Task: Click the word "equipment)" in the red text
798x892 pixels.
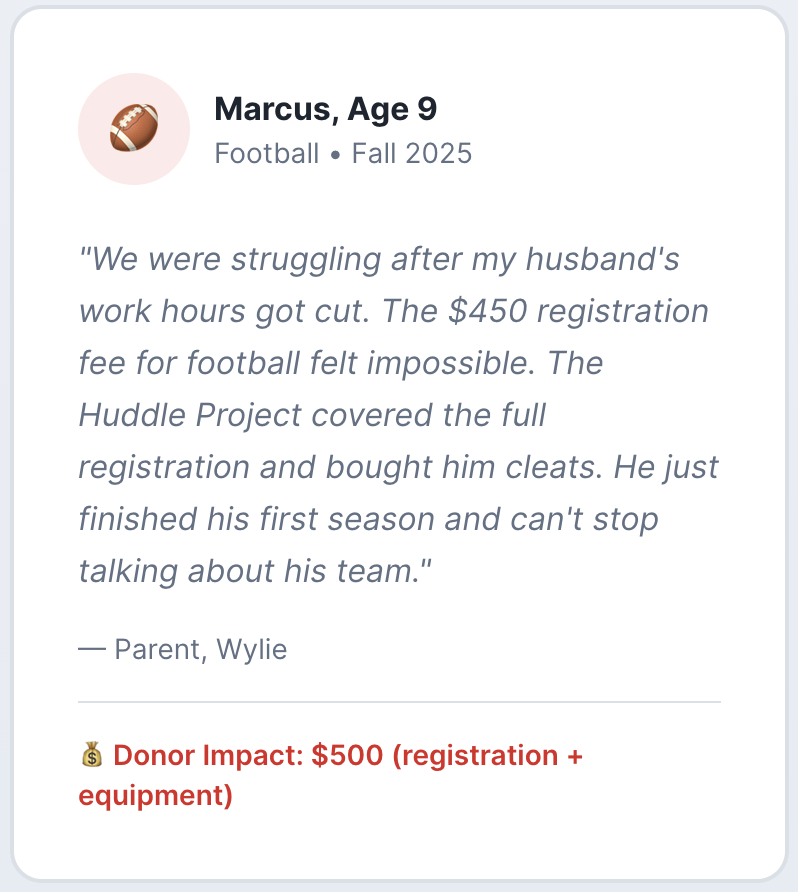Action: [x=155, y=796]
